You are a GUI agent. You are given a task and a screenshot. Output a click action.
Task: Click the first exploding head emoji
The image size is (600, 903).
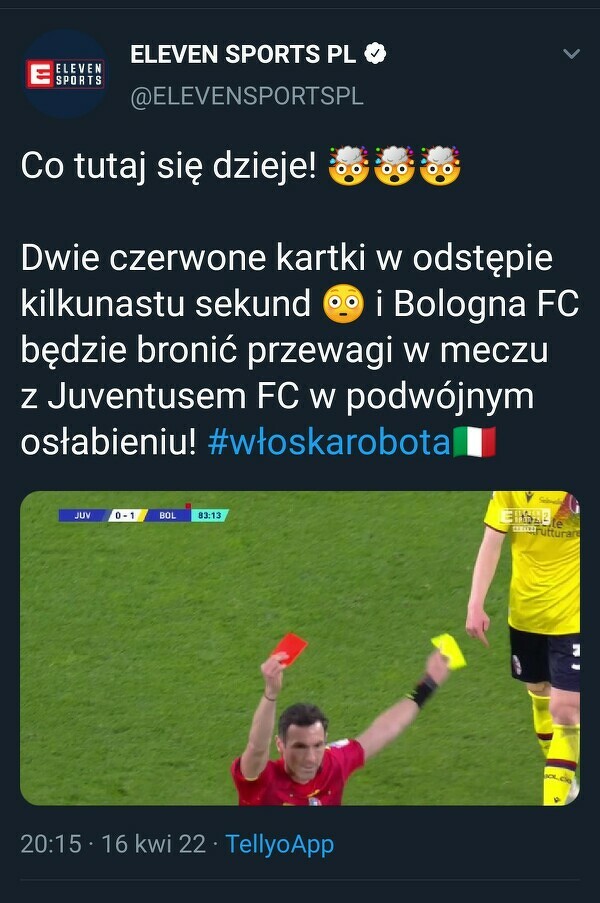[x=348, y=165]
